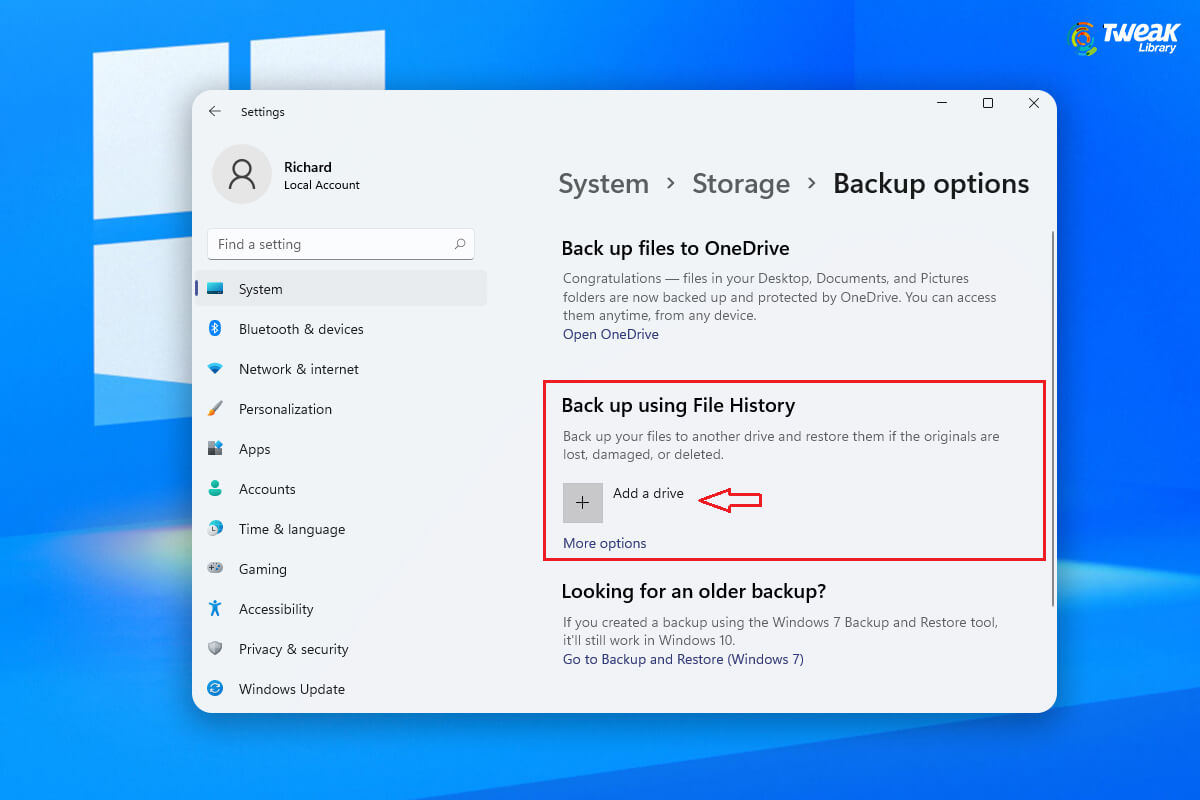Open the More options link
The width and height of the screenshot is (1200, 800).
(604, 543)
